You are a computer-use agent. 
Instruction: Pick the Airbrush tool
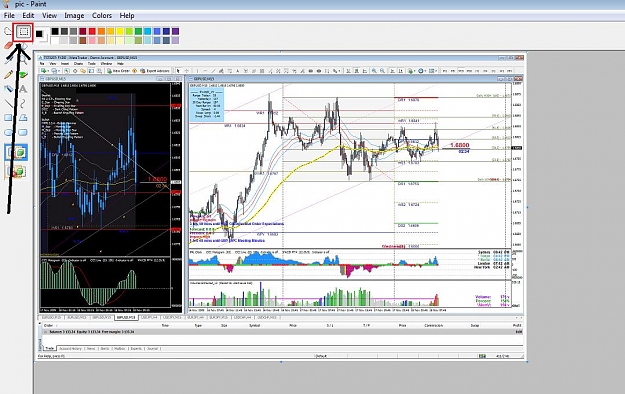click(x=8, y=89)
